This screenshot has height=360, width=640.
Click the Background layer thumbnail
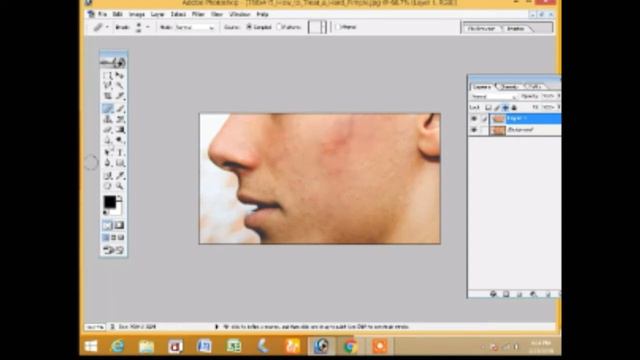point(498,130)
